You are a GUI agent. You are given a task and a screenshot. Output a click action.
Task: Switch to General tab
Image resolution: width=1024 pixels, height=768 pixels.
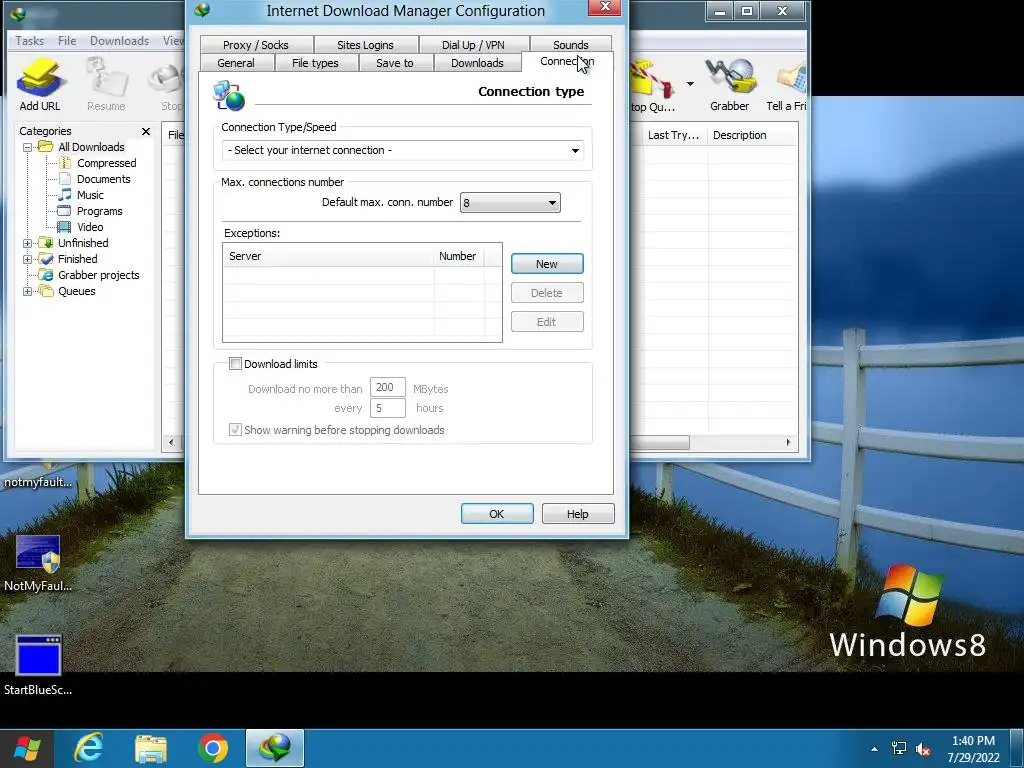[236, 63]
